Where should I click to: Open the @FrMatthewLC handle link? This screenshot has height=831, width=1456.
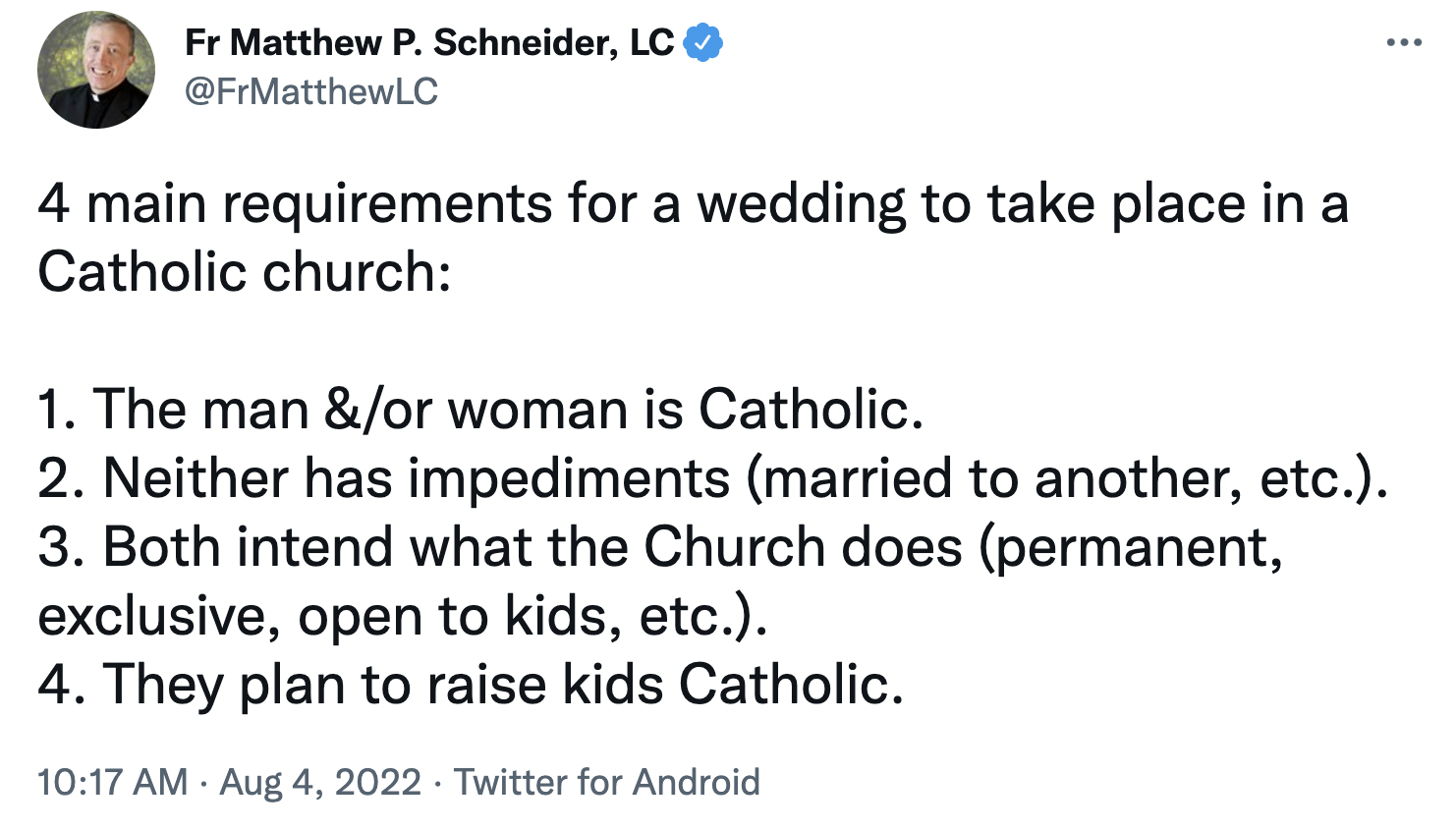[x=311, y=91]
